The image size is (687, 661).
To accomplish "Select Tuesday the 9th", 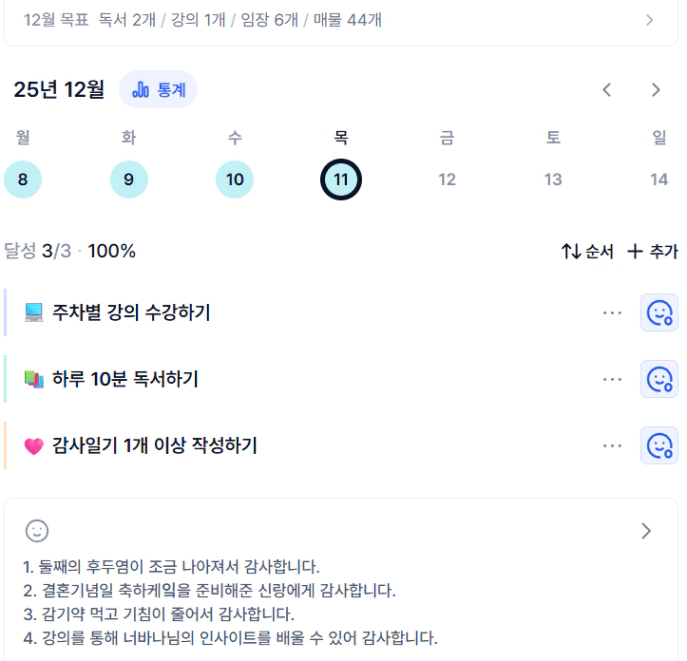I will click(x=129, y=180).
